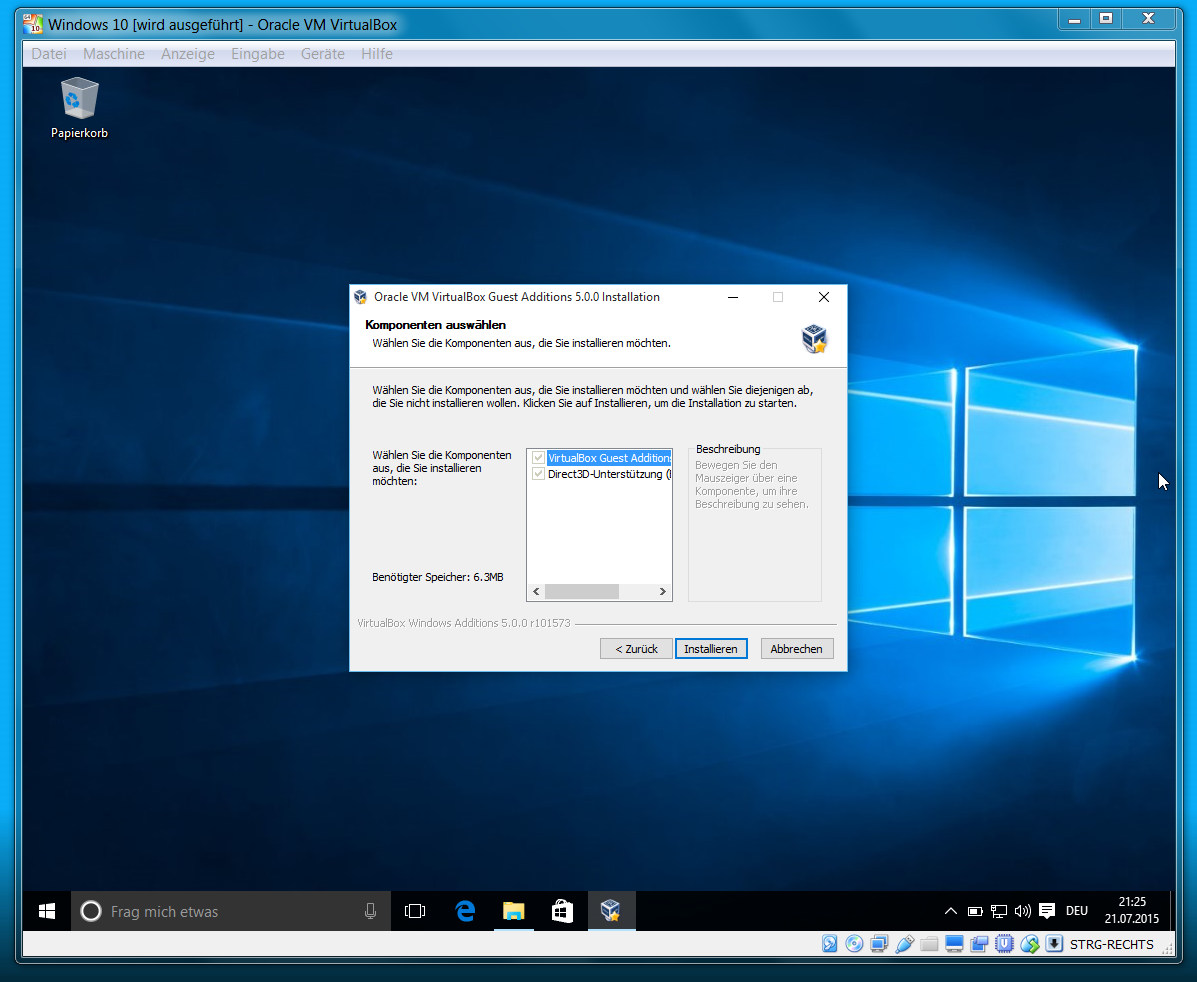The width and height of the screenshot is (1197, 982).
Task: Click the volume speaker tray icon
Action: click(x=1023, y=911)
